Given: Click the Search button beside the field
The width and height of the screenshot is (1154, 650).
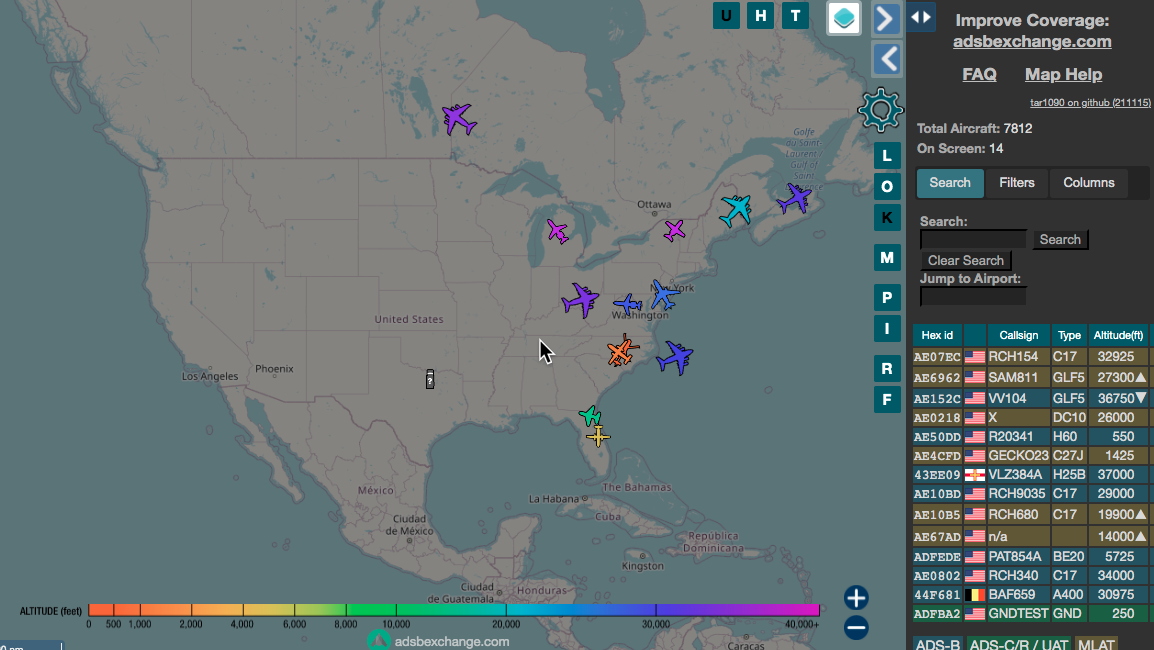Looking at the screenshot, I should click(x=1060, y=239).
